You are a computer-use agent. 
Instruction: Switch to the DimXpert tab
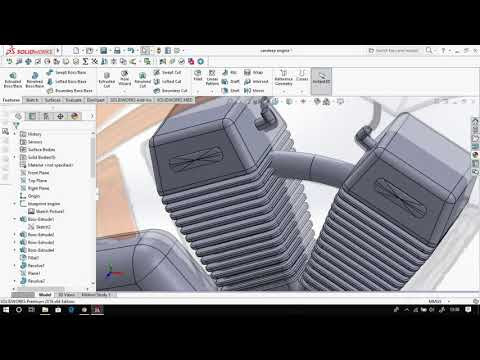(96, 100)
